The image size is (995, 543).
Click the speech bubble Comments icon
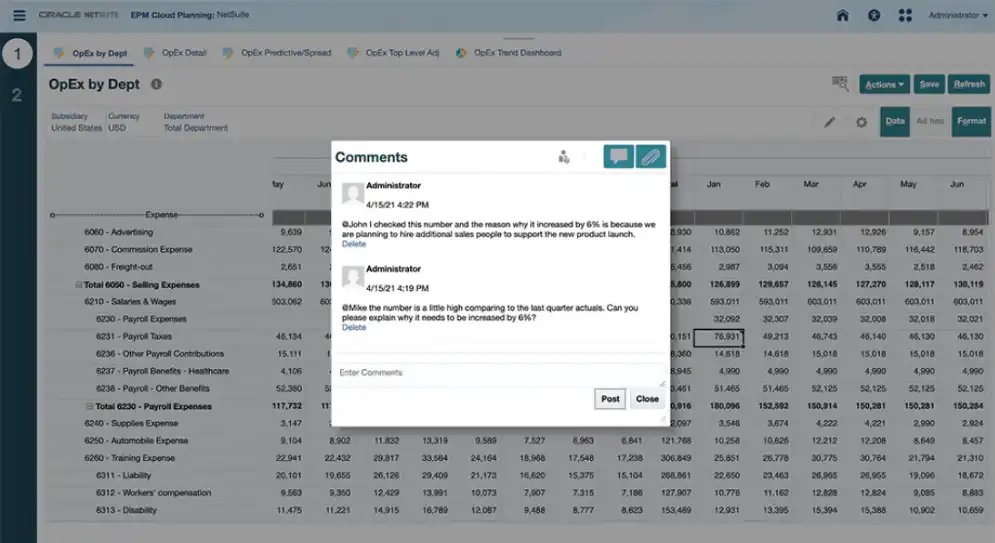618,157
